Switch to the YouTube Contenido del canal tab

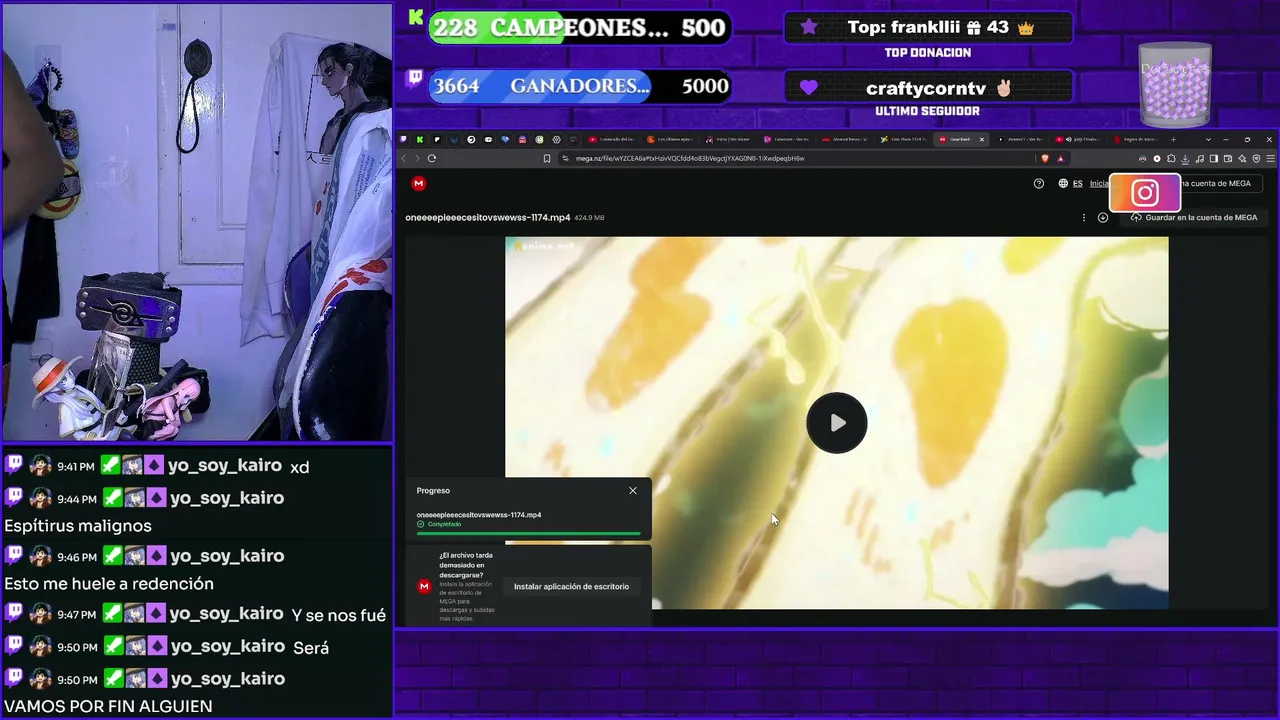612,139
